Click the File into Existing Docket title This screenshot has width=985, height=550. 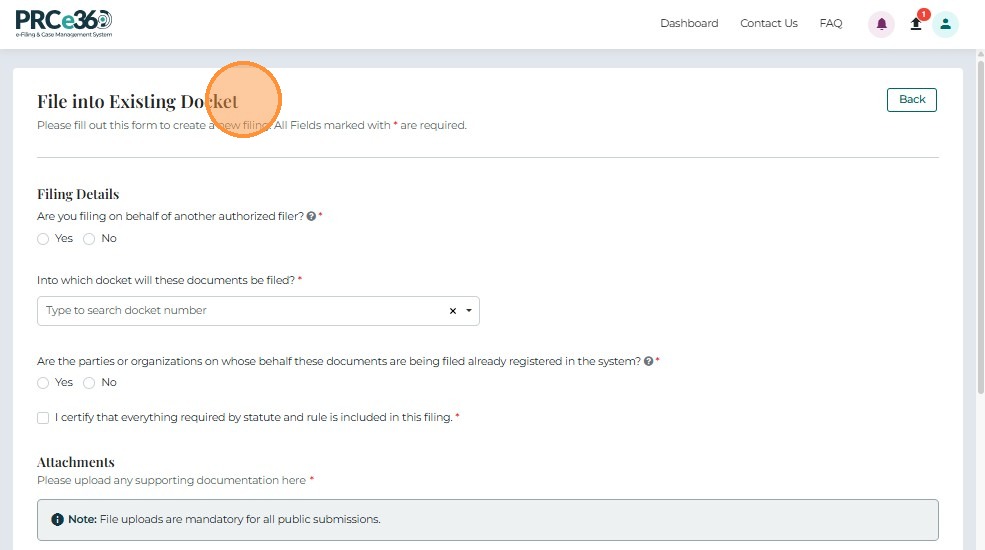coord(138,101)
